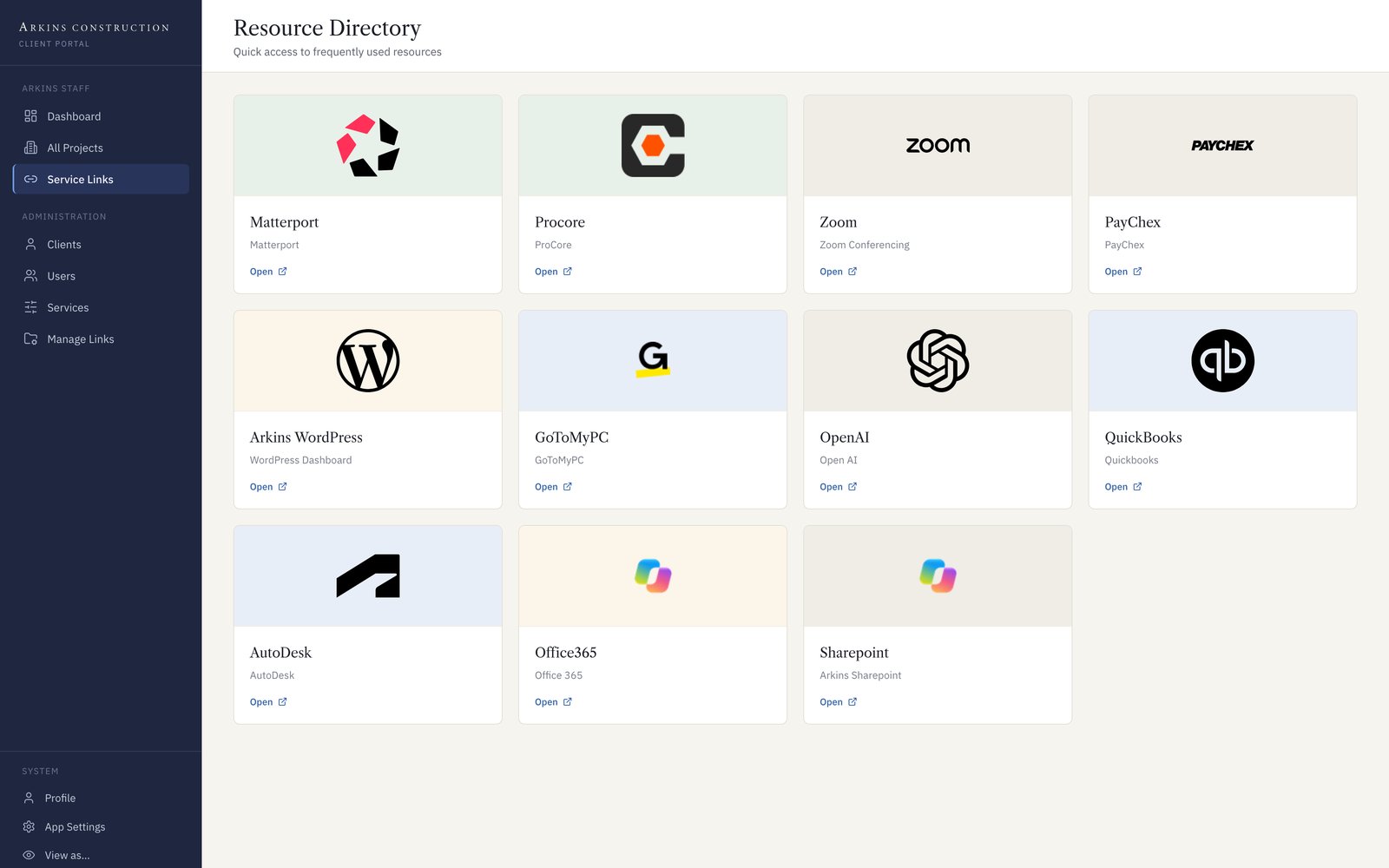
Task: Click the Procore logo icon
Action: pyautogui.click(x=653, y=146)
